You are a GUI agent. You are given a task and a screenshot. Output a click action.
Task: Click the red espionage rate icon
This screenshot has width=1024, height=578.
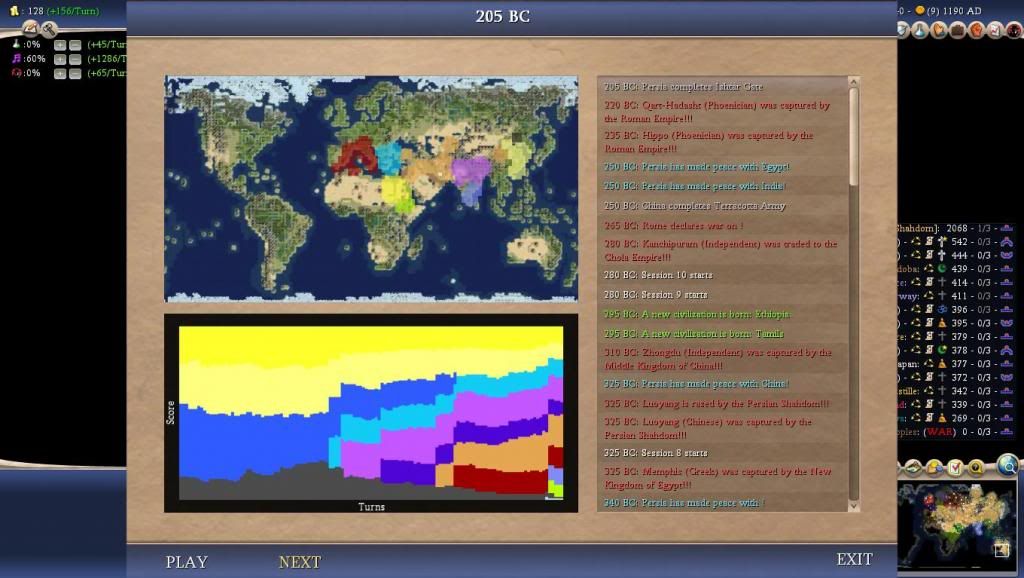[x=16, y=73]
